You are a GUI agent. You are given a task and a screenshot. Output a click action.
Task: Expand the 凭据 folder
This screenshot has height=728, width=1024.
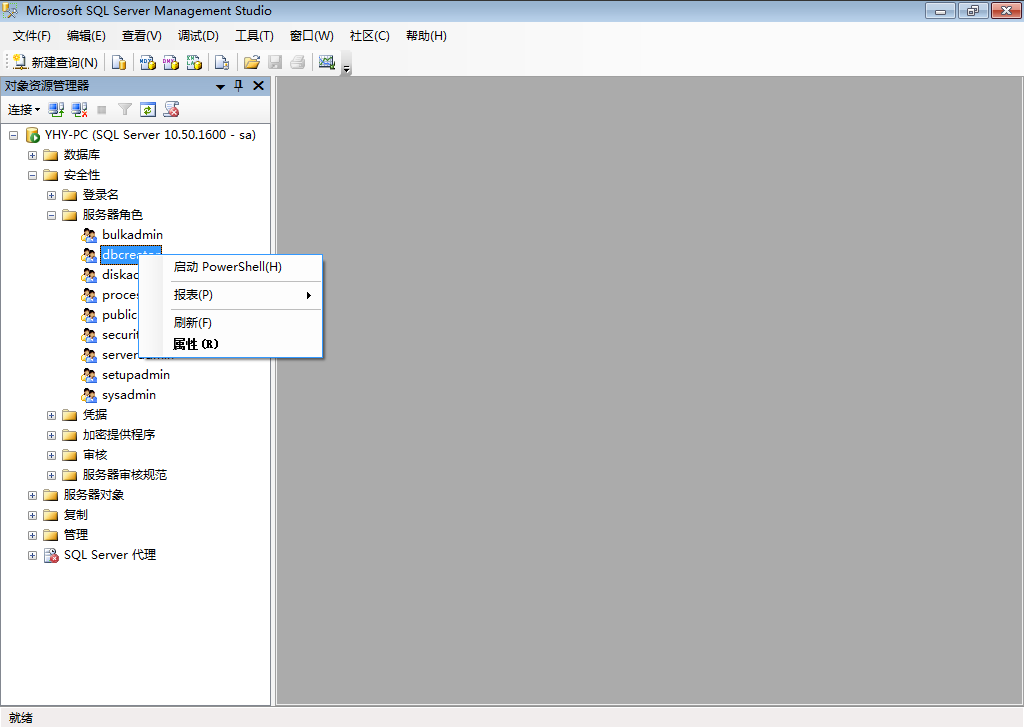[52, 415]
